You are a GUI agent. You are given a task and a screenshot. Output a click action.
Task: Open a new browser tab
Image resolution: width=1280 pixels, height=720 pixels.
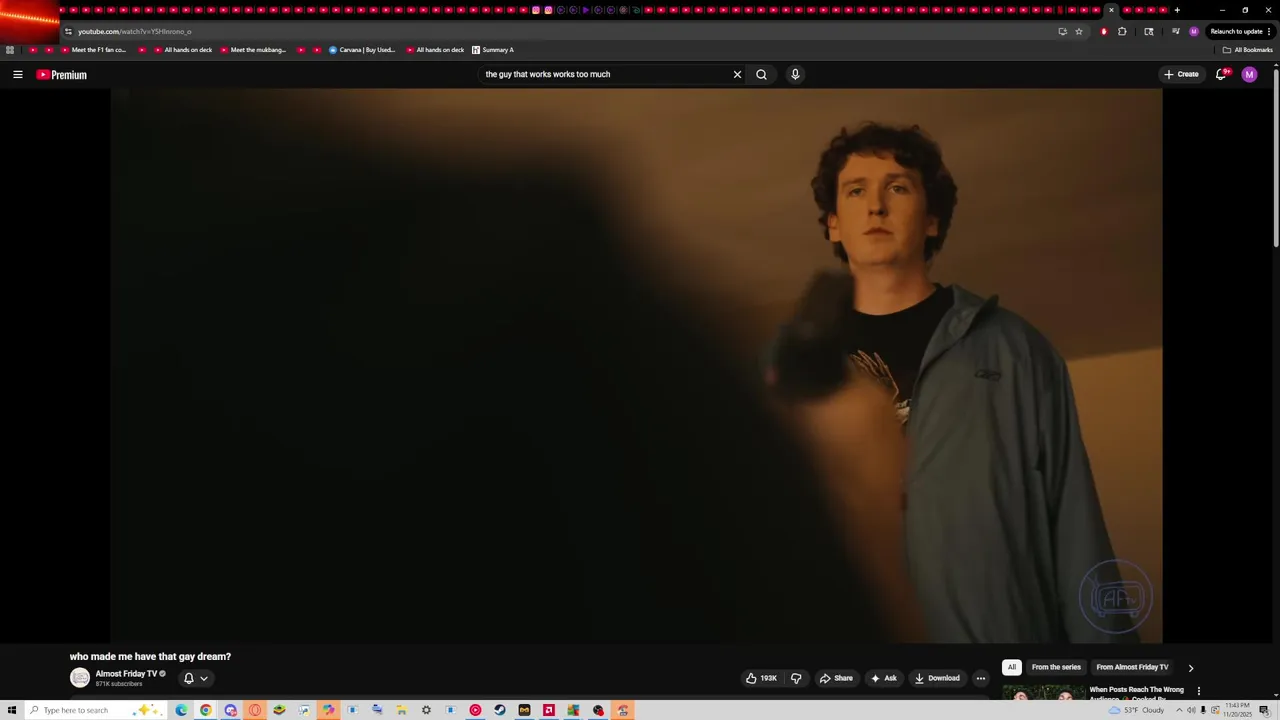click(1177, 10)
